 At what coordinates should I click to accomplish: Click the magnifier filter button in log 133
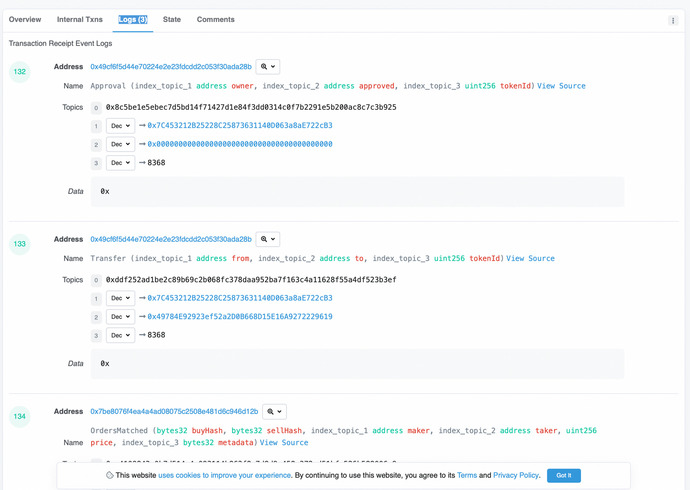tap(268, 239)
